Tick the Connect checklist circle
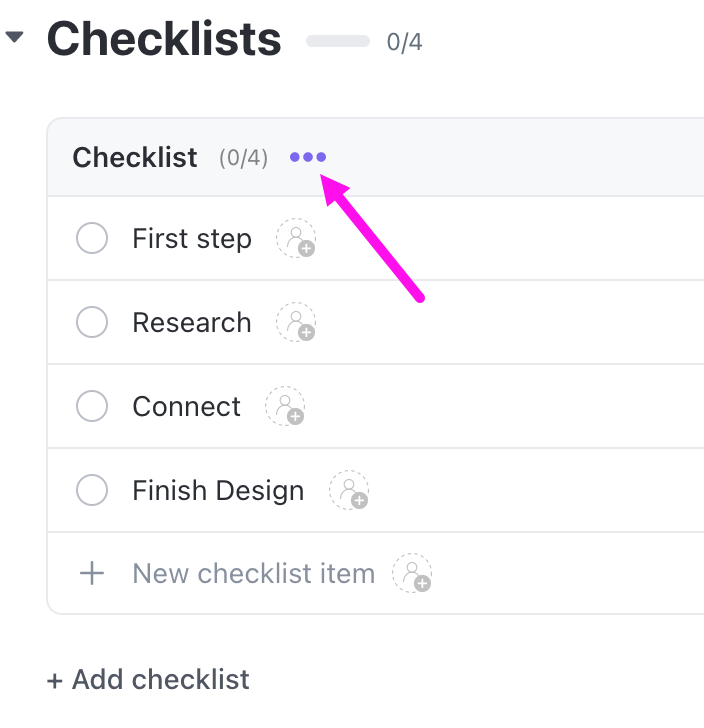 pos(92,407)
